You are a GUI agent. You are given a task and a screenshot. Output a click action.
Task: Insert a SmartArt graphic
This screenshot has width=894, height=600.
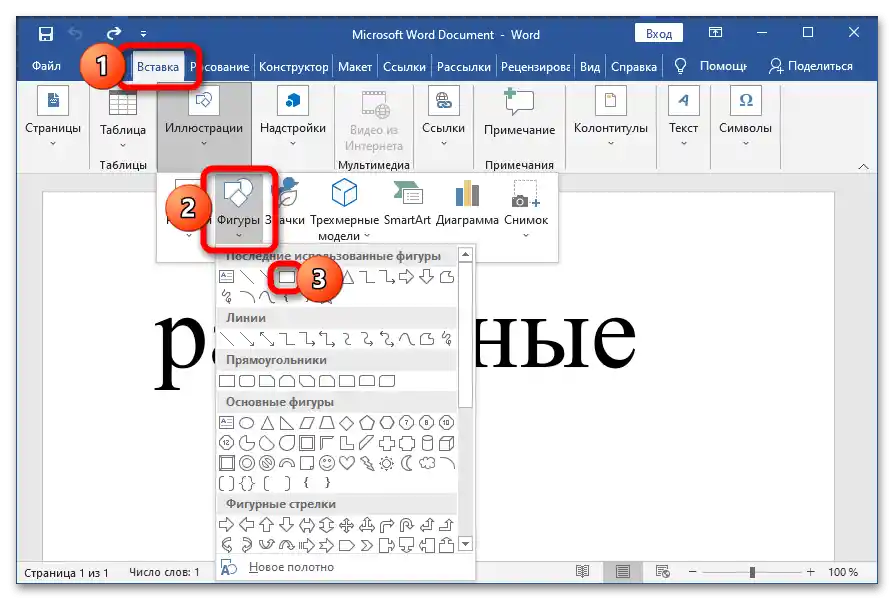click(x=407, y=202)
